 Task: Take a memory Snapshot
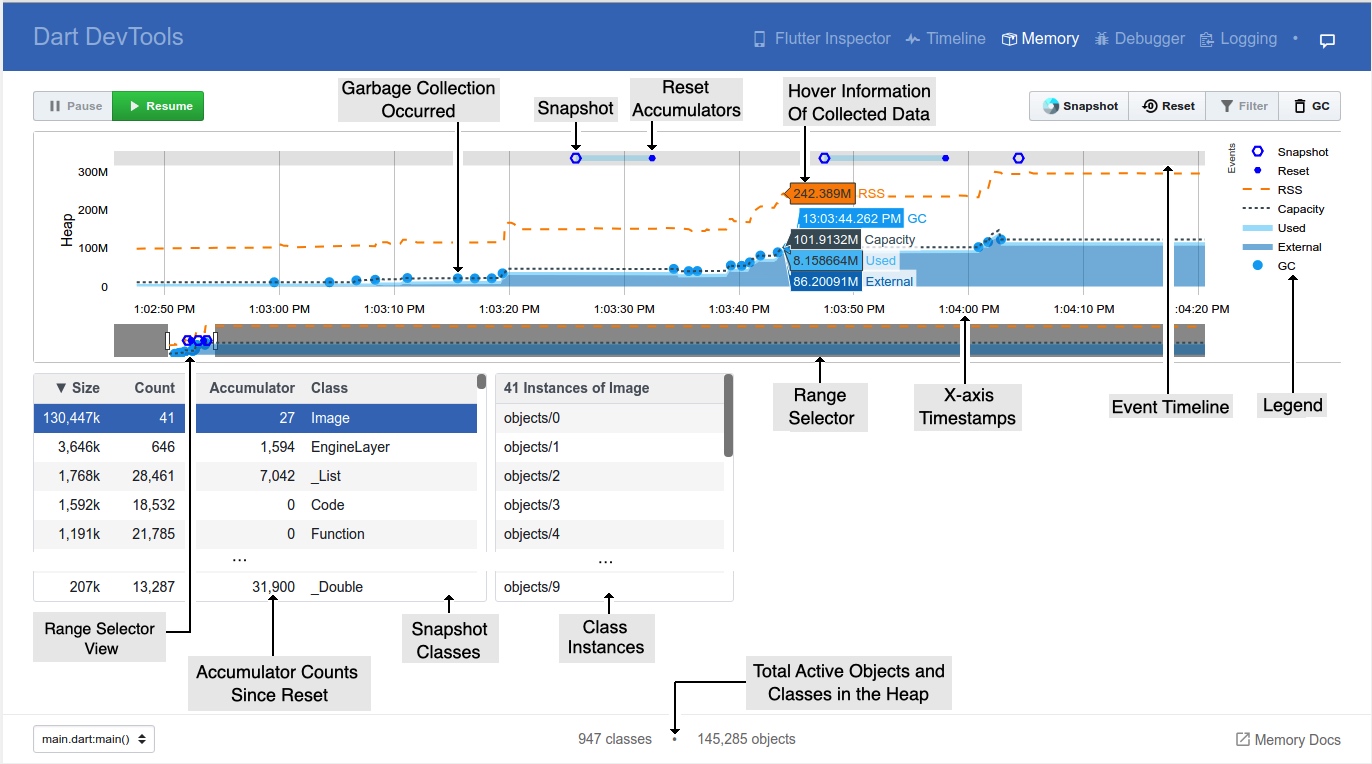[1080, 106]
